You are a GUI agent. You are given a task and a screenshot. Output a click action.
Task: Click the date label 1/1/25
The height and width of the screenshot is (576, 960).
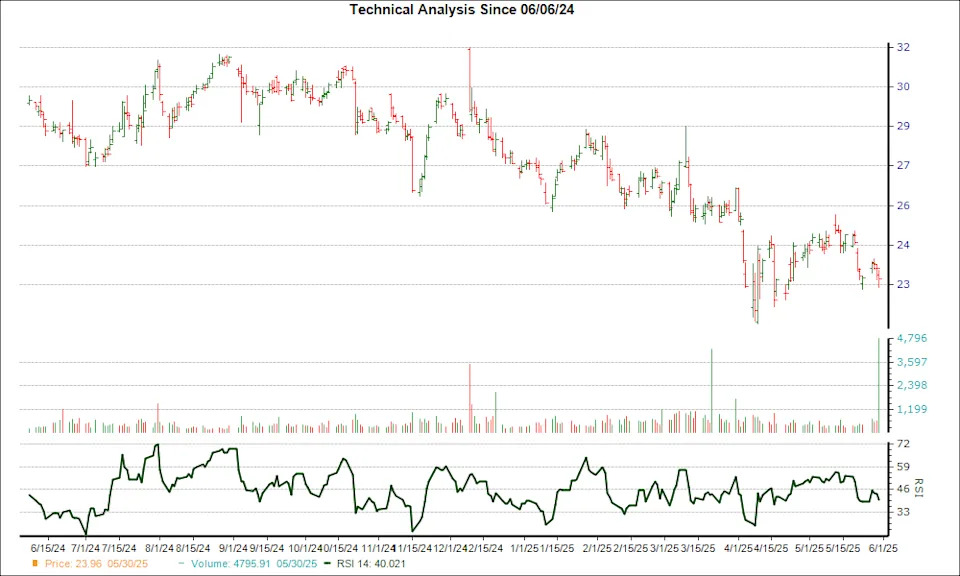tap(524, 548)
